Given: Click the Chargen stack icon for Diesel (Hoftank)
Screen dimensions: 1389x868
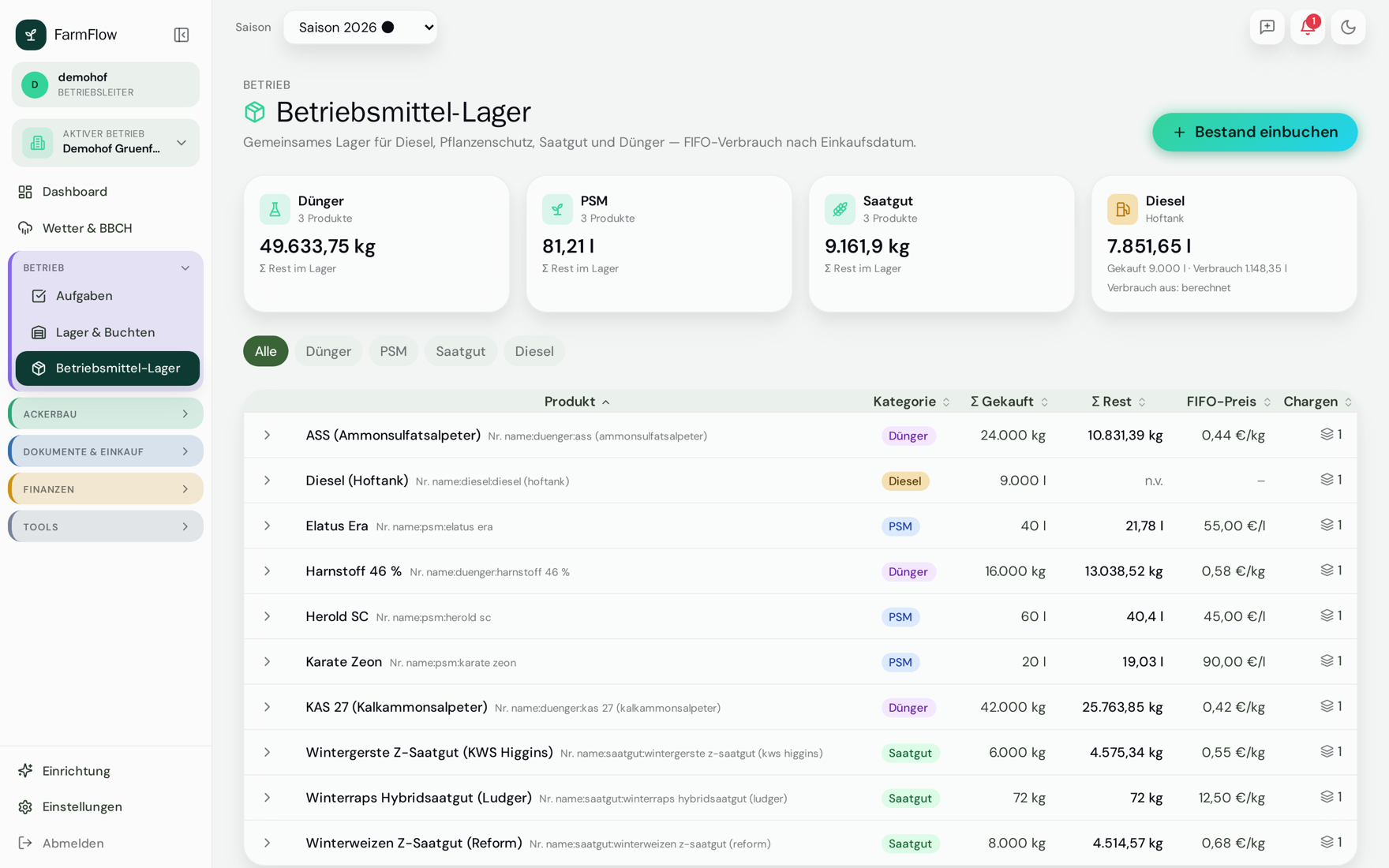Looking at the screenshot, I should click(1327, 480).
